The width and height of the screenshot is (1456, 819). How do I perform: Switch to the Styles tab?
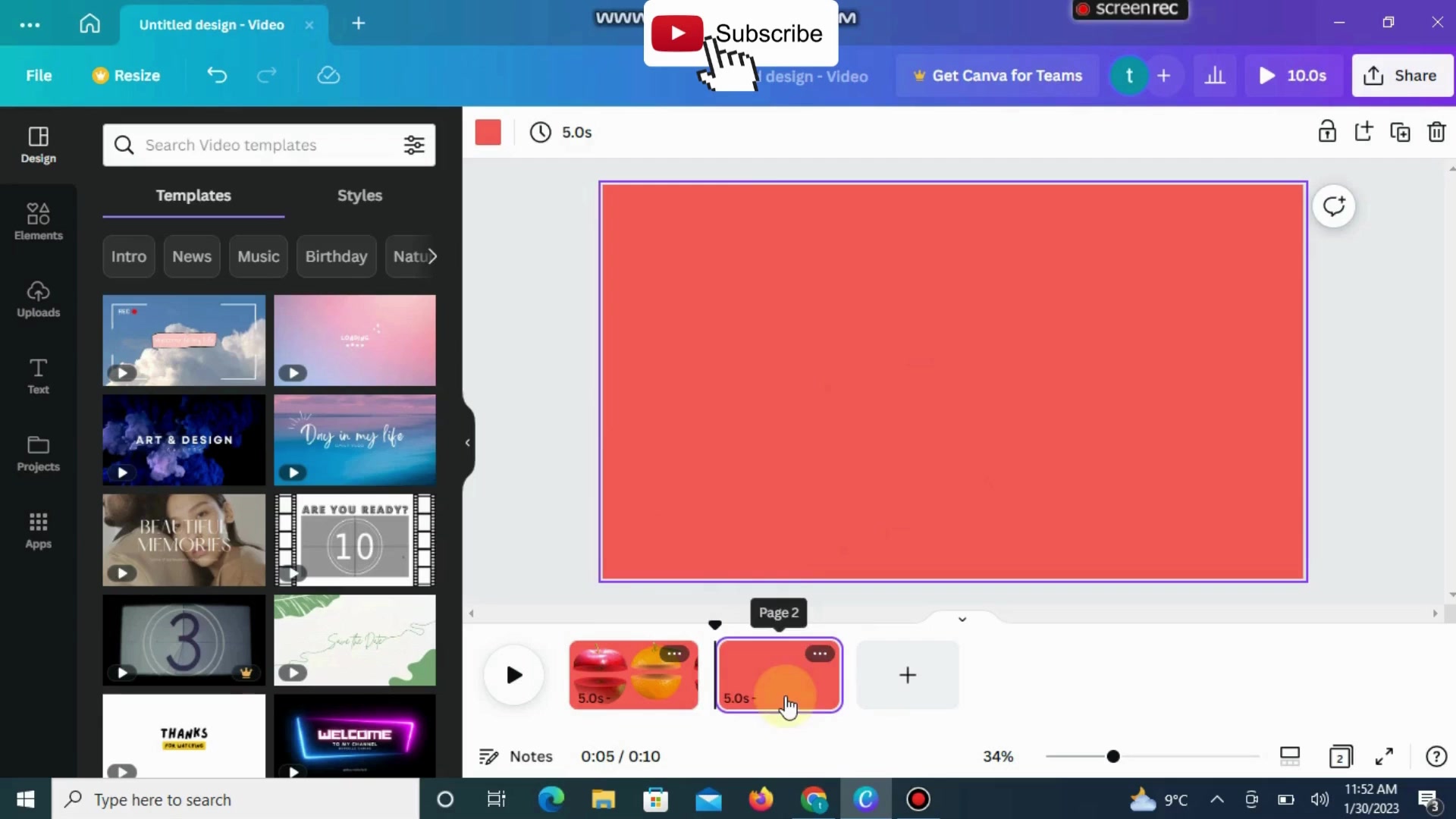(359, 196)
